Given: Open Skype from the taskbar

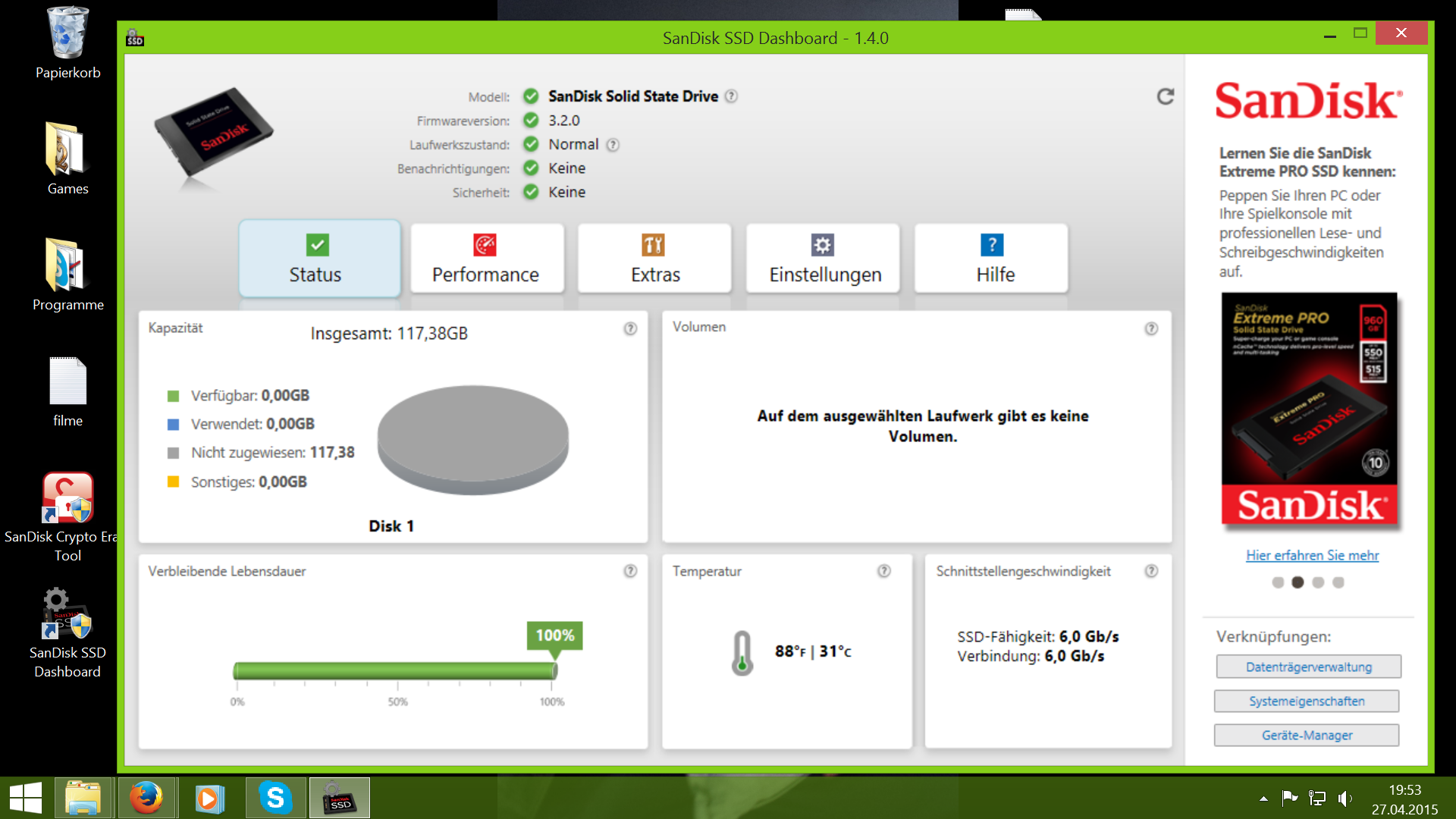Looking at the screenshot, I should [x=275, y=798].
